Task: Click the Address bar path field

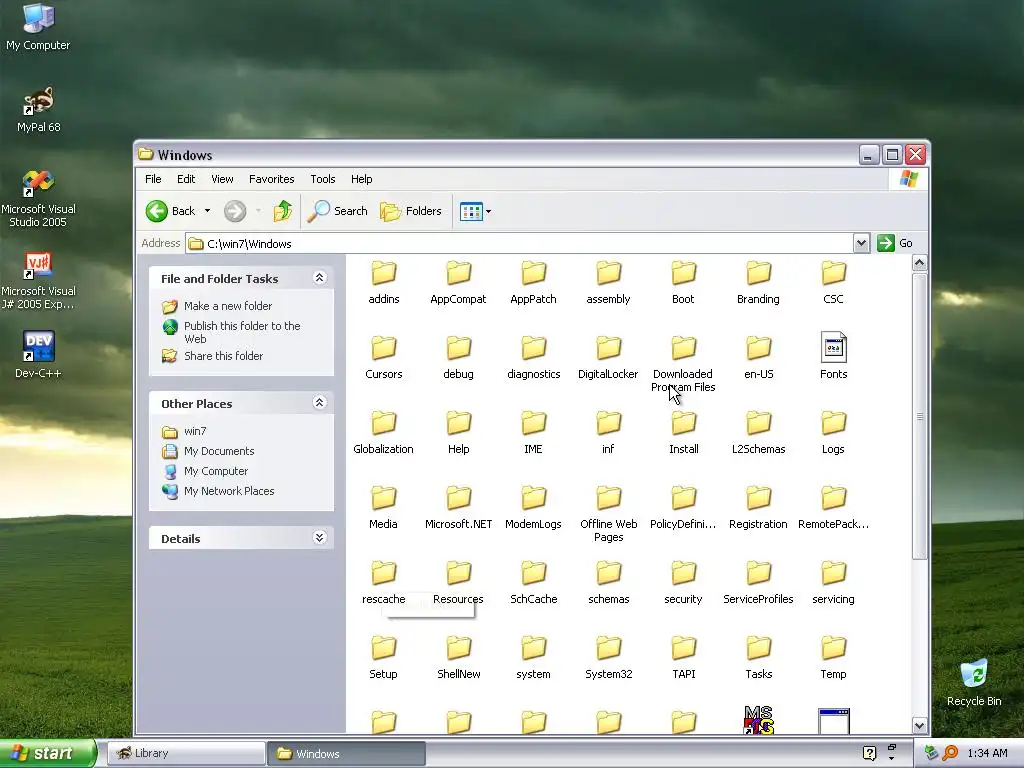Action: pos(520,244)
